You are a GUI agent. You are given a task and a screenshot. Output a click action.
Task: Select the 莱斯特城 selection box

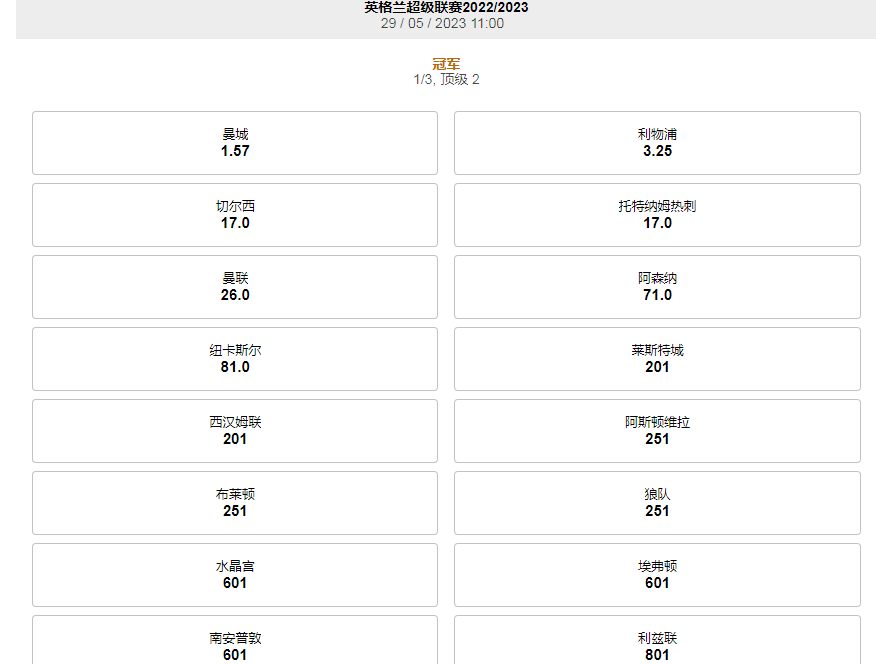click(x=657, y=359)
